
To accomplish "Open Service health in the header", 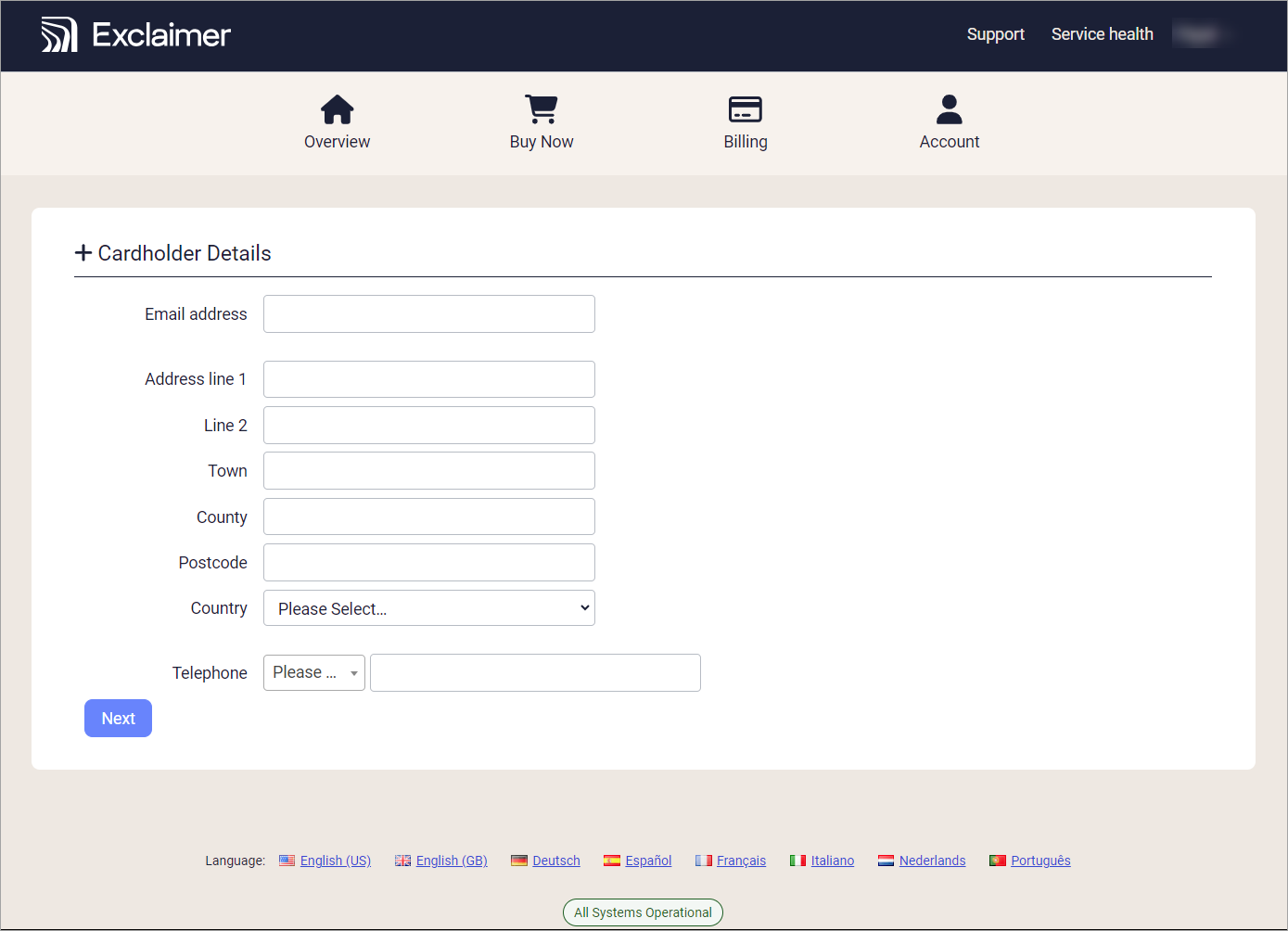I will click(1102, 34).
